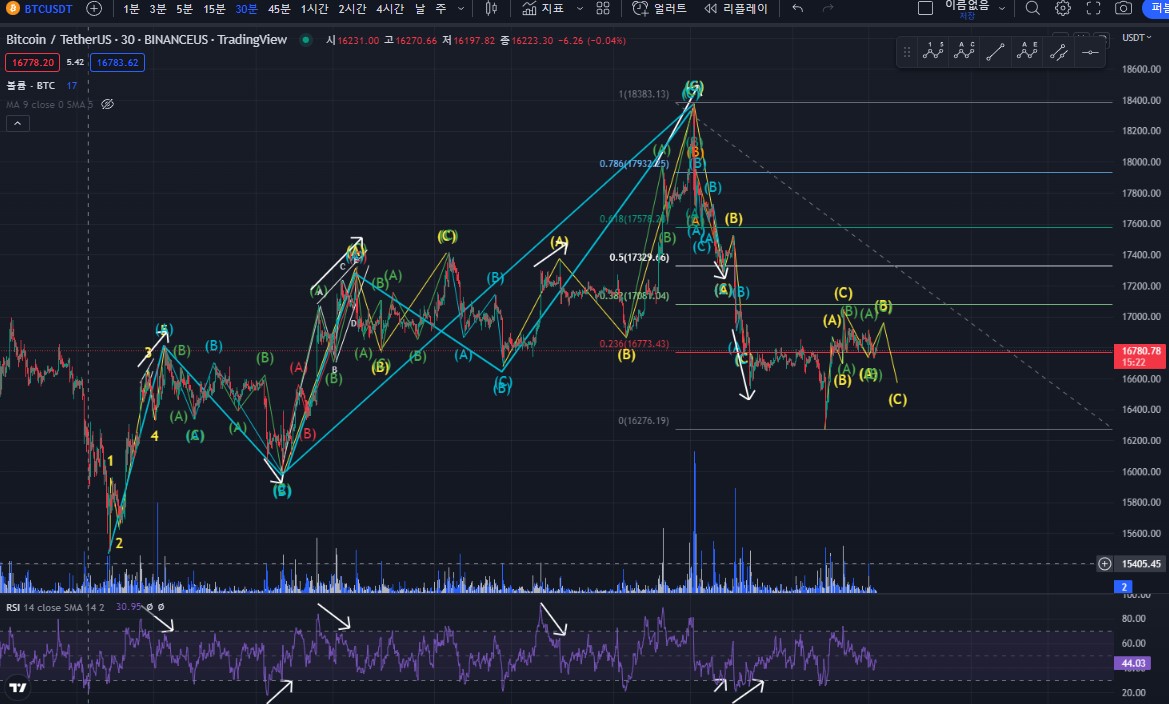The height and width of the screenshot is (704, 1169).
Task: Switch to the weekly 주 timeframe
Action: point(441,9)
